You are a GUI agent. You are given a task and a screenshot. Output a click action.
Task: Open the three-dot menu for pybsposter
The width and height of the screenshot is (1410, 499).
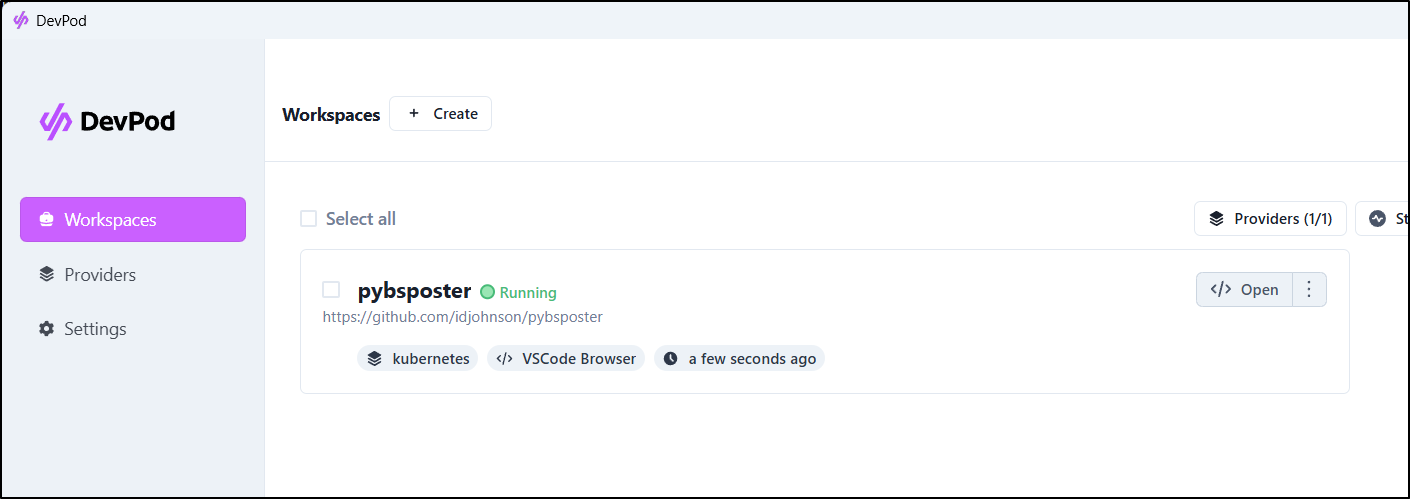1309,290
